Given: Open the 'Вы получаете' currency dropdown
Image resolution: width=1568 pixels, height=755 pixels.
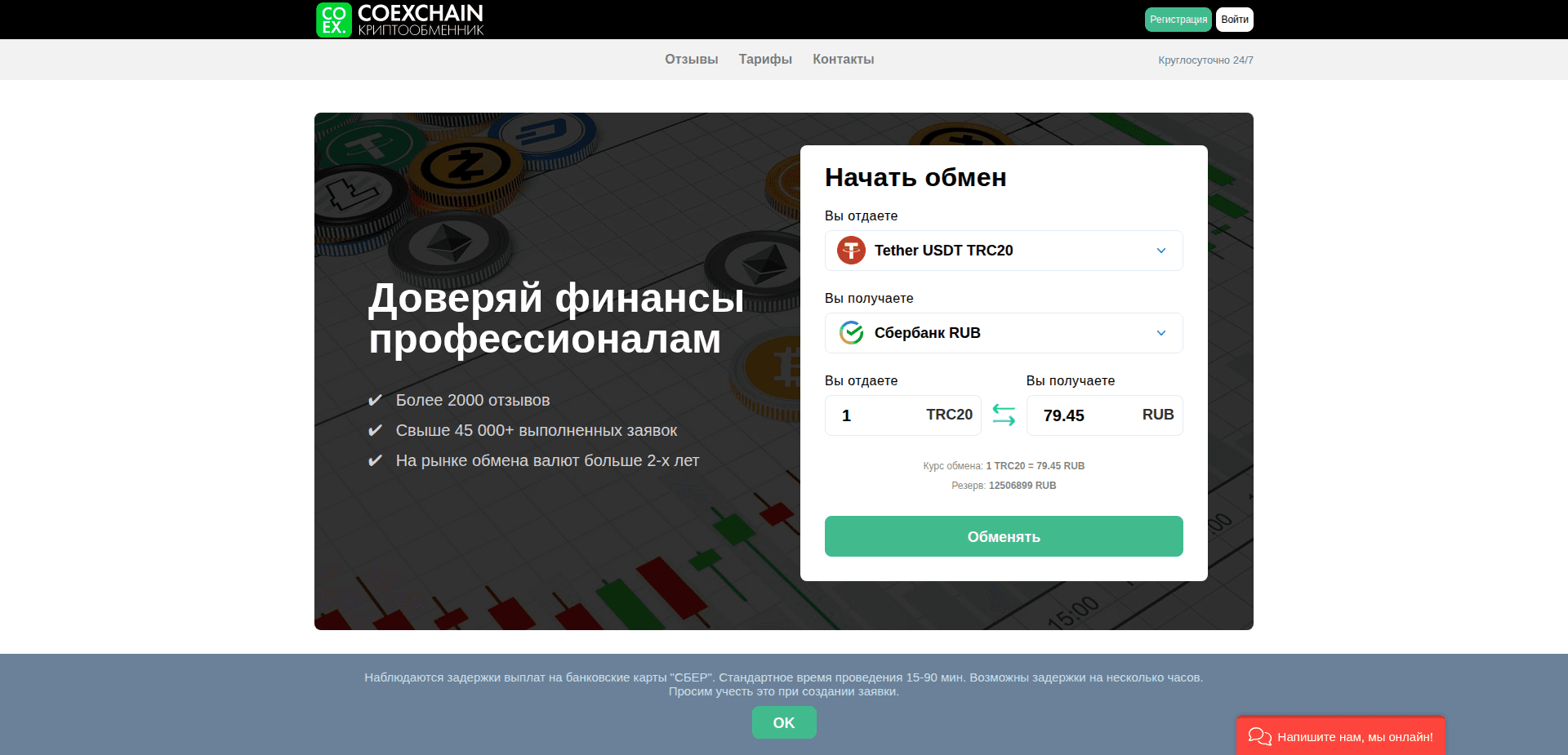Looking at the screenshot, I should [x=1003, y=333].
